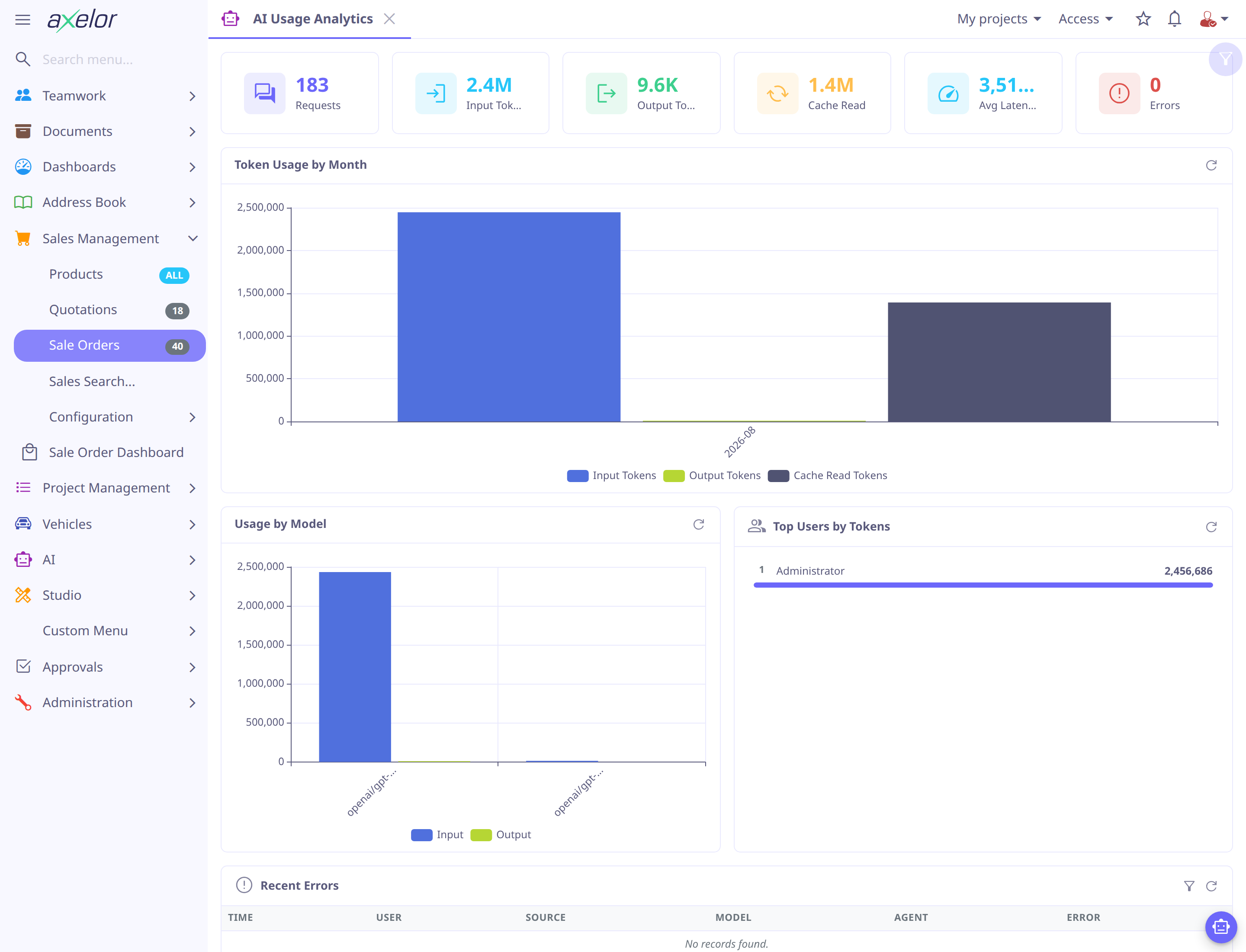Open the user profile avatar menu
Screen dimensions: 1246x952
1213,19
